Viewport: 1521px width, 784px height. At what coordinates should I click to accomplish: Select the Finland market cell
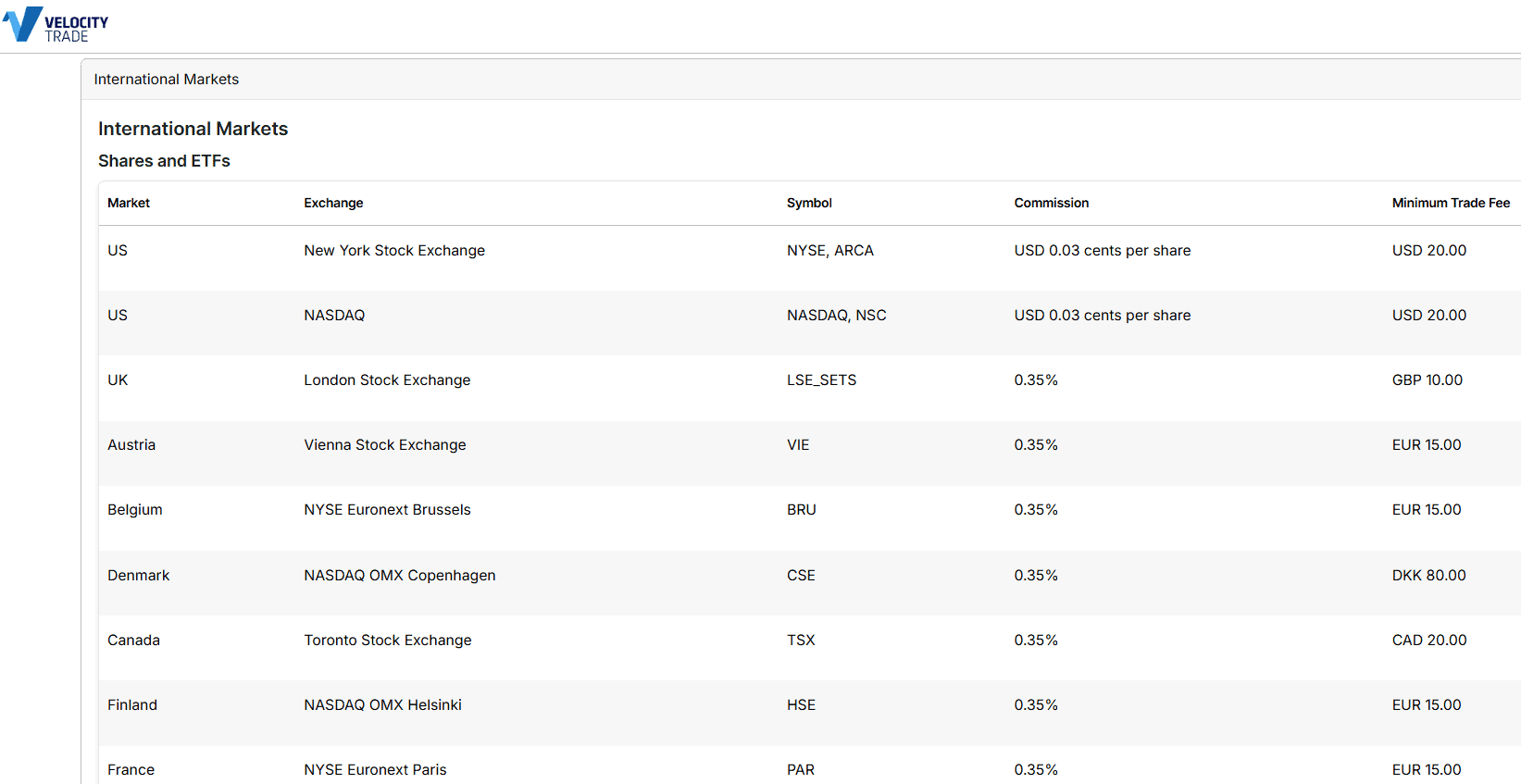[132, 705]
